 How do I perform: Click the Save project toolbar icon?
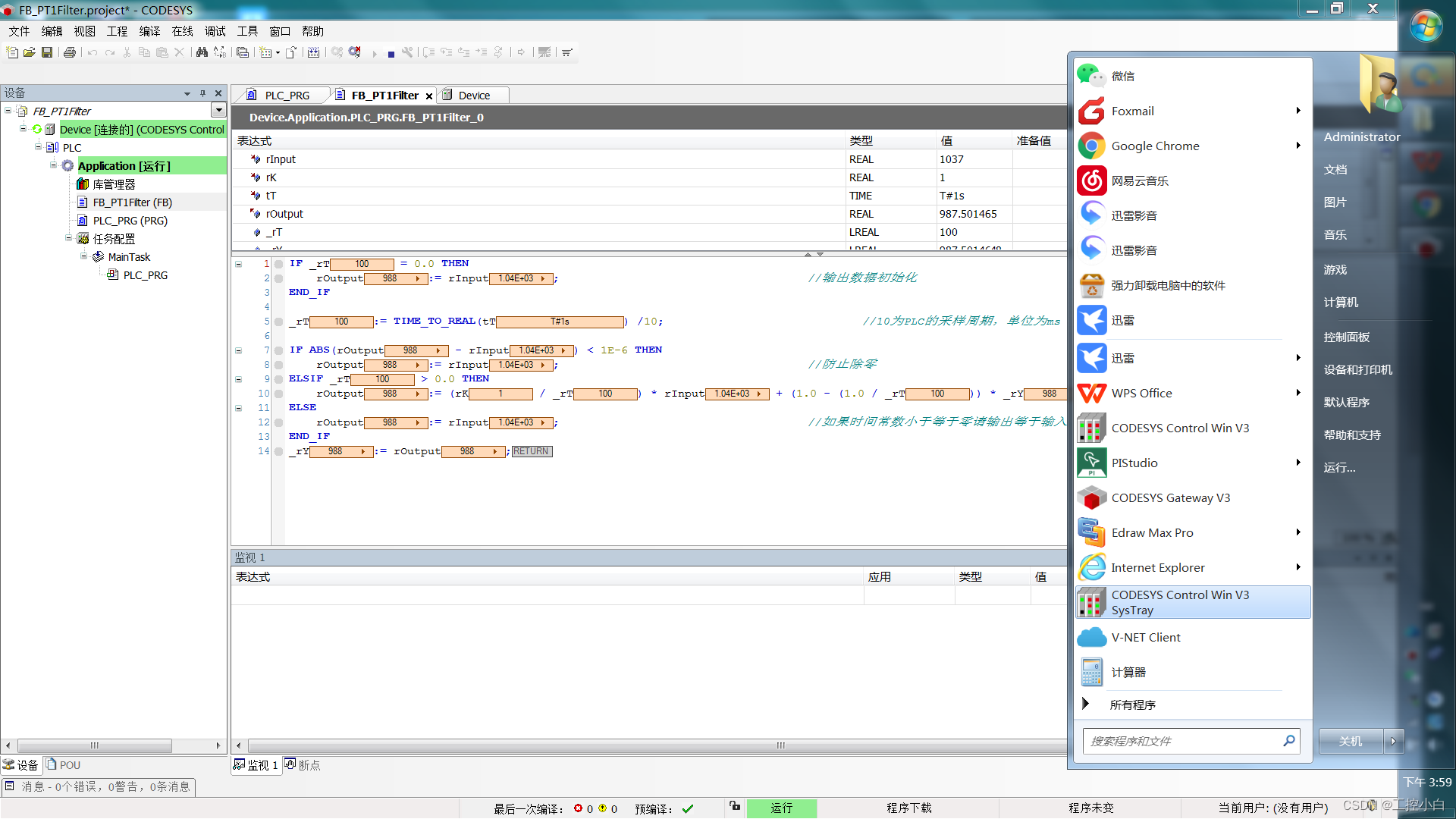[x=47, y=52]
